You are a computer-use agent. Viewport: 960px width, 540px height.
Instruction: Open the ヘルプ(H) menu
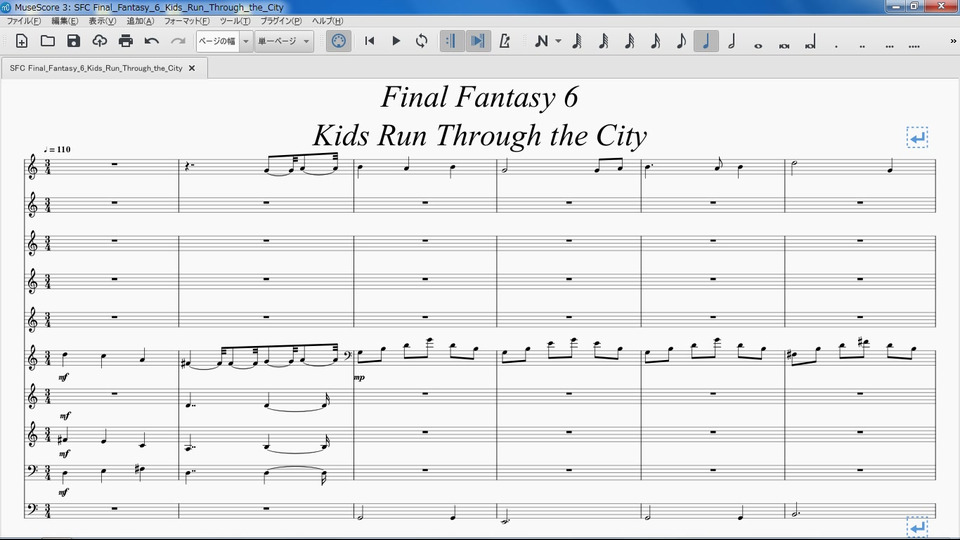pos(328,21)
